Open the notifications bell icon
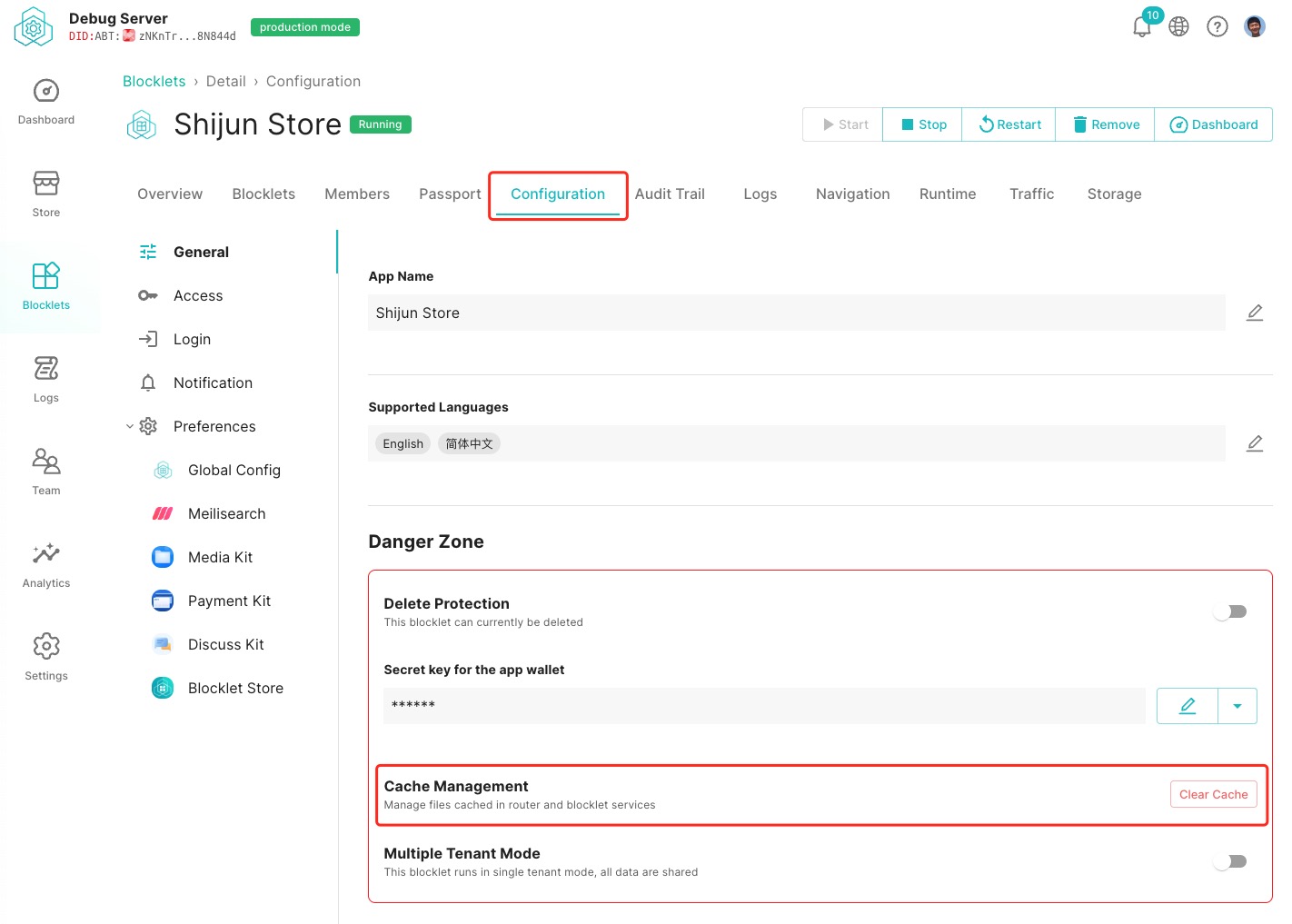The height and width of the screenshot is (924, 1292). coord(1142,26)
